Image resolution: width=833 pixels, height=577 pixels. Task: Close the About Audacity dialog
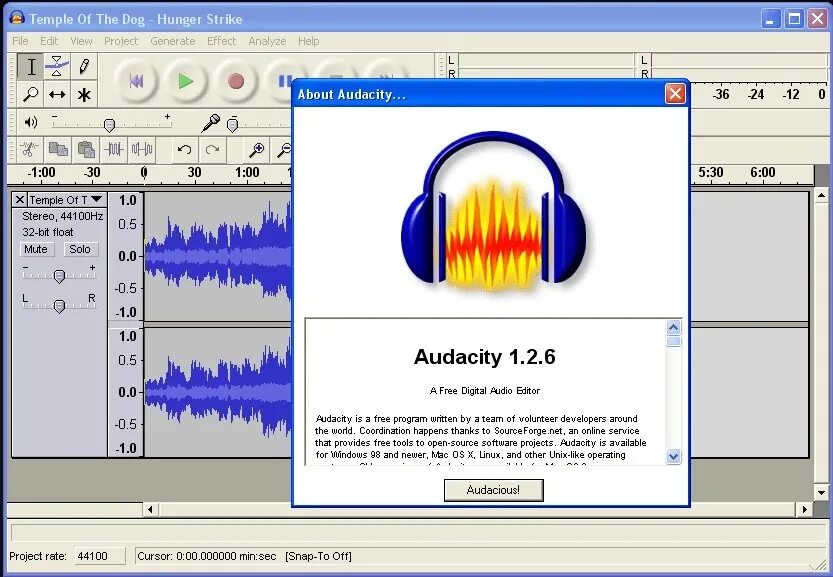pyautogui.click(x=675, y=94)
